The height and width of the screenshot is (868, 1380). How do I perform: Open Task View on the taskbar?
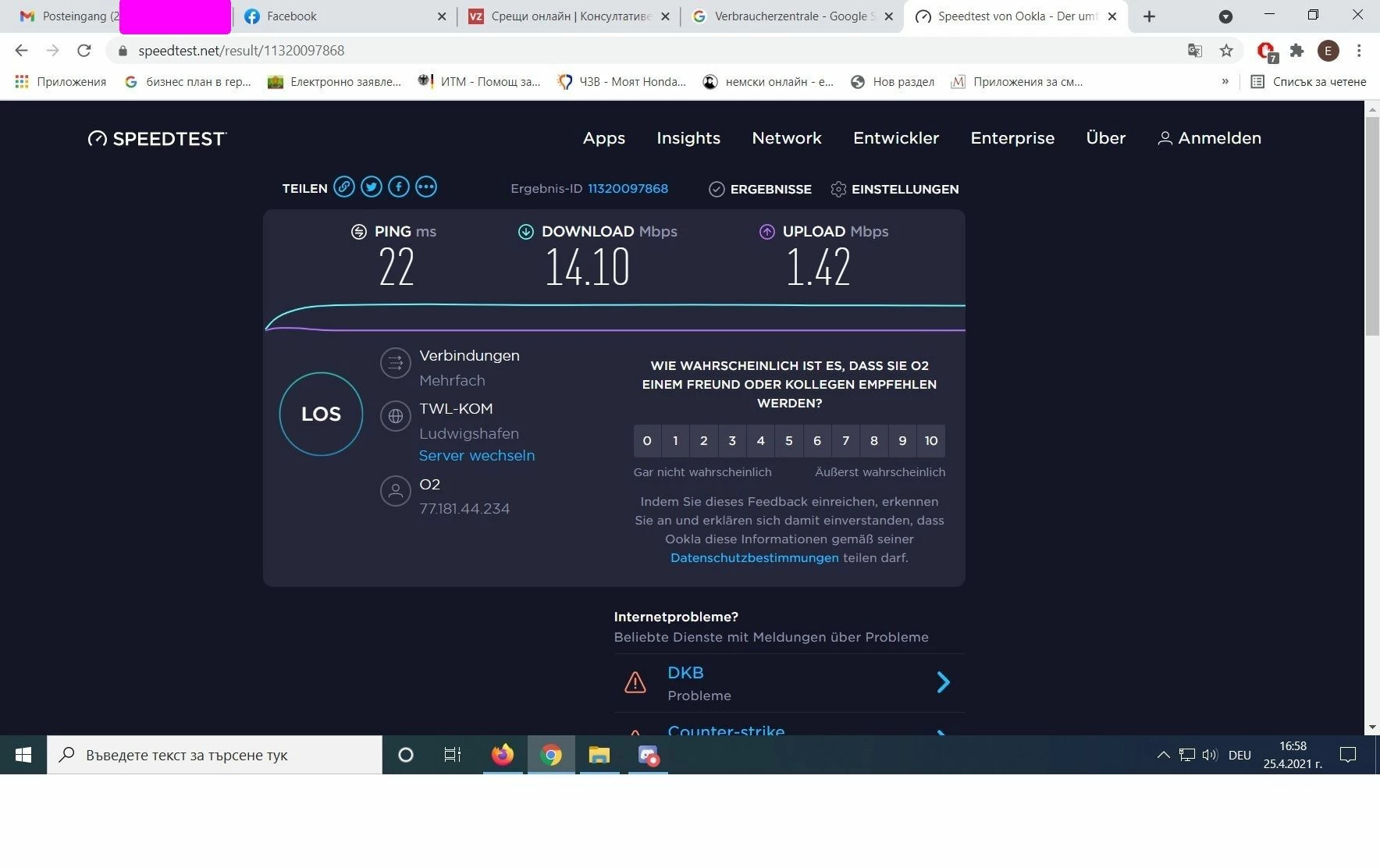[453, 755]
